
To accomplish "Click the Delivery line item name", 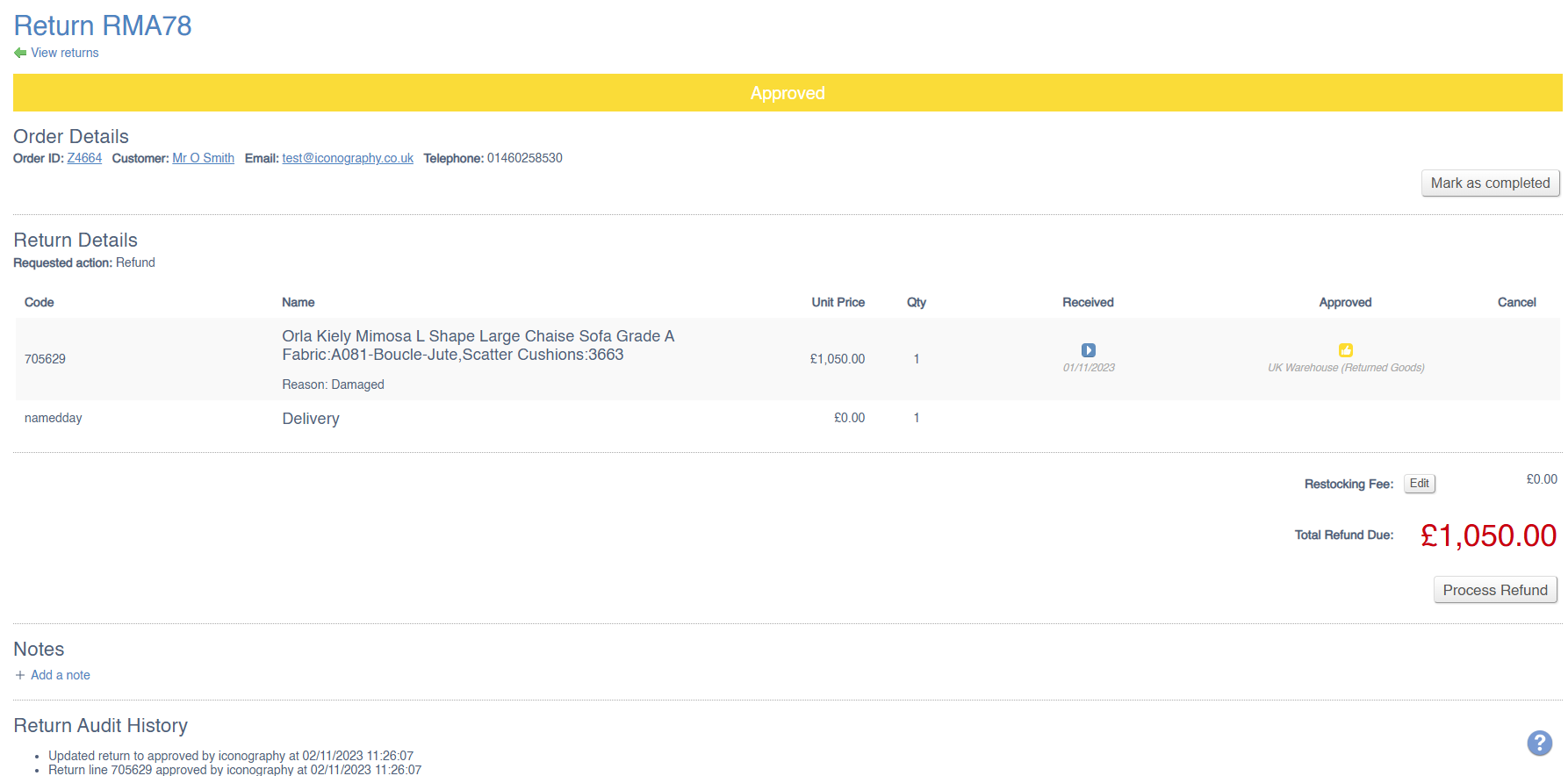I will click(310, 419).
